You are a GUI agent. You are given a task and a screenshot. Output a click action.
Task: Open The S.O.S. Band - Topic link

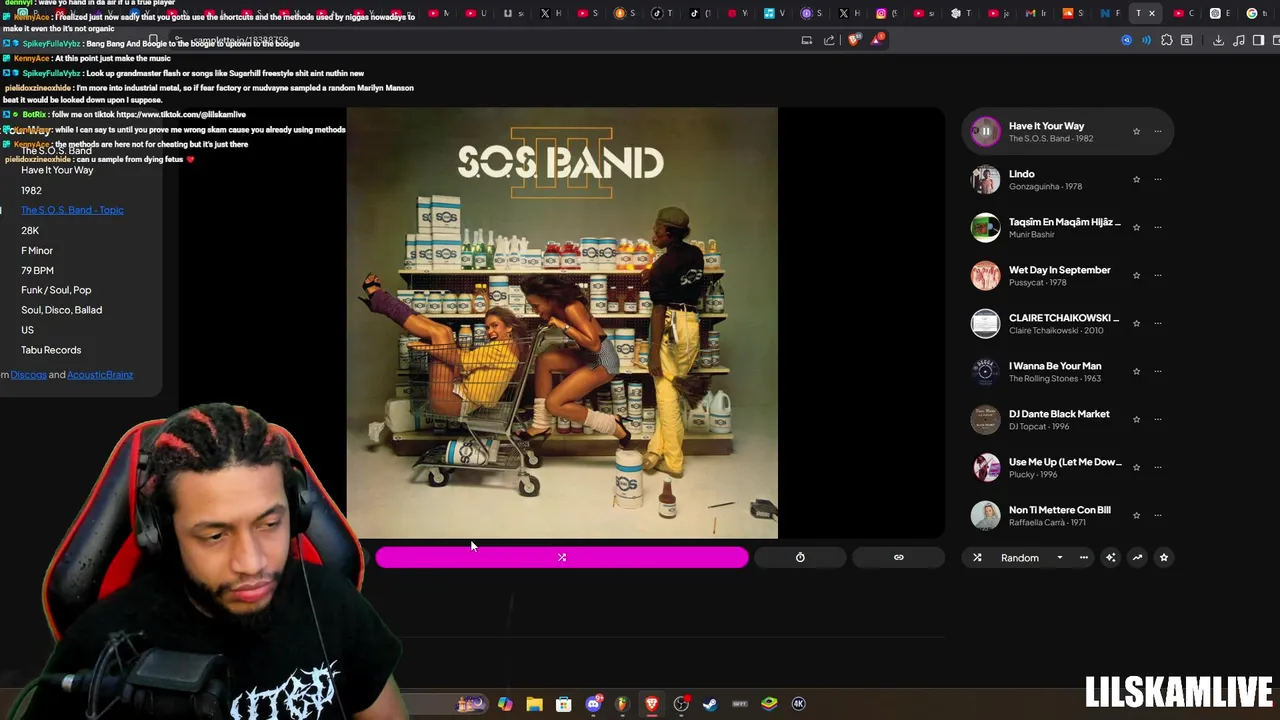[72, 210]
